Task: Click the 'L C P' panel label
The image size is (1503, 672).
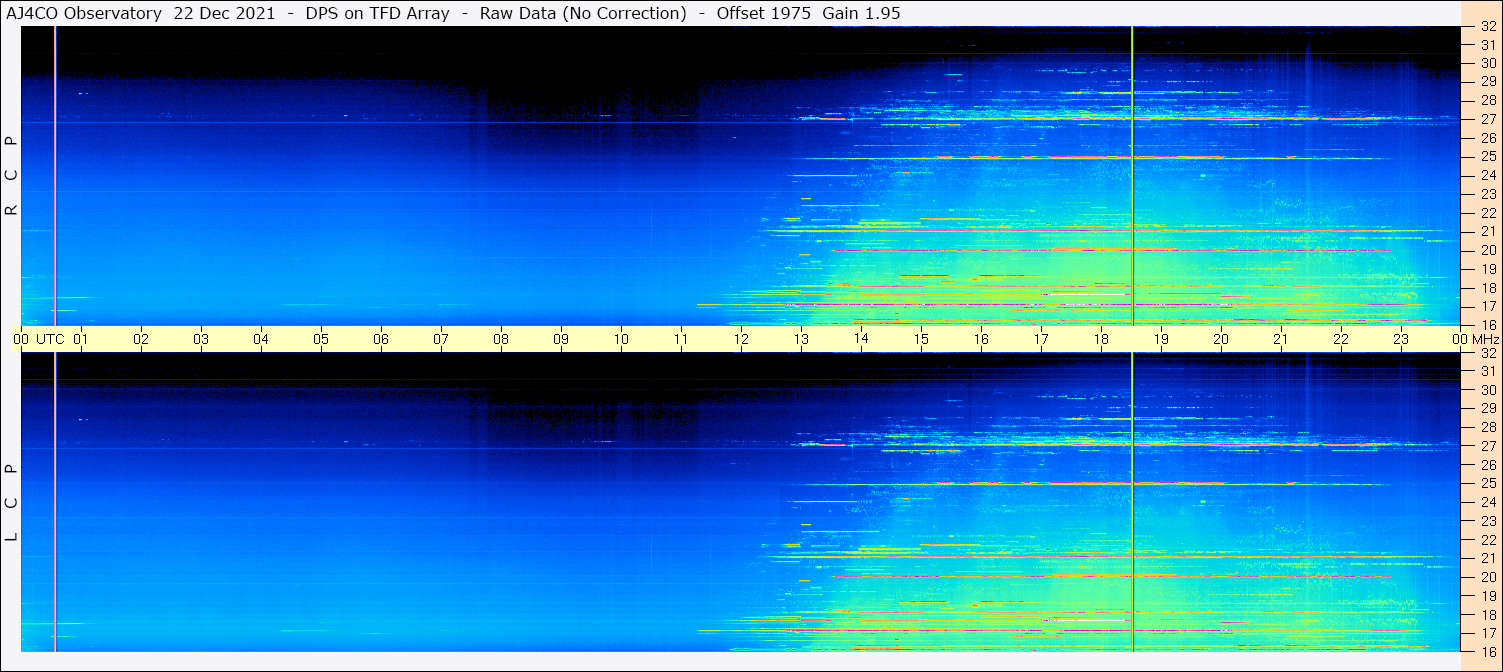Action: [x=12, y=503]
